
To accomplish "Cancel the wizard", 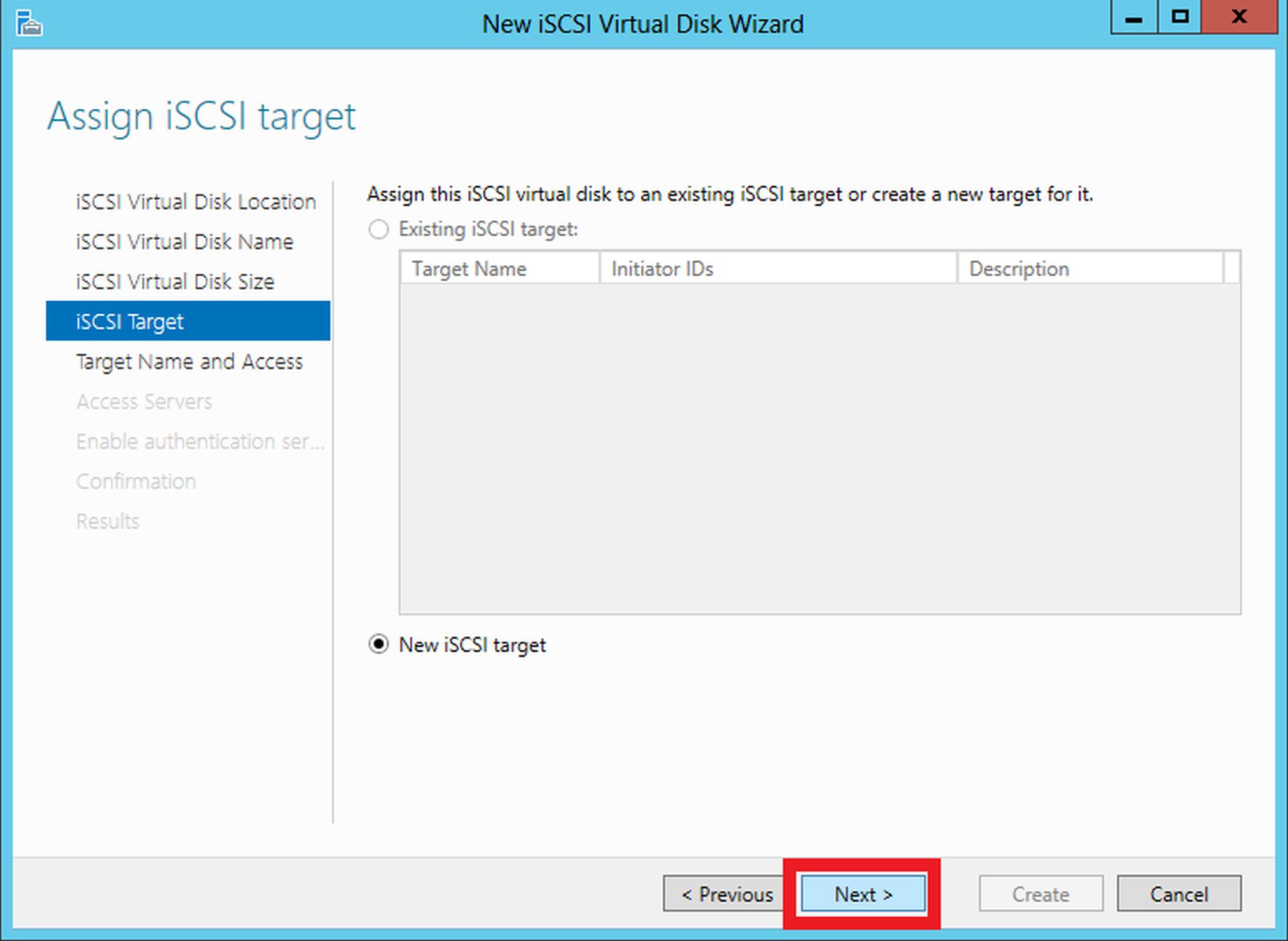I will pyautogui.click(x=1179, y=894).
